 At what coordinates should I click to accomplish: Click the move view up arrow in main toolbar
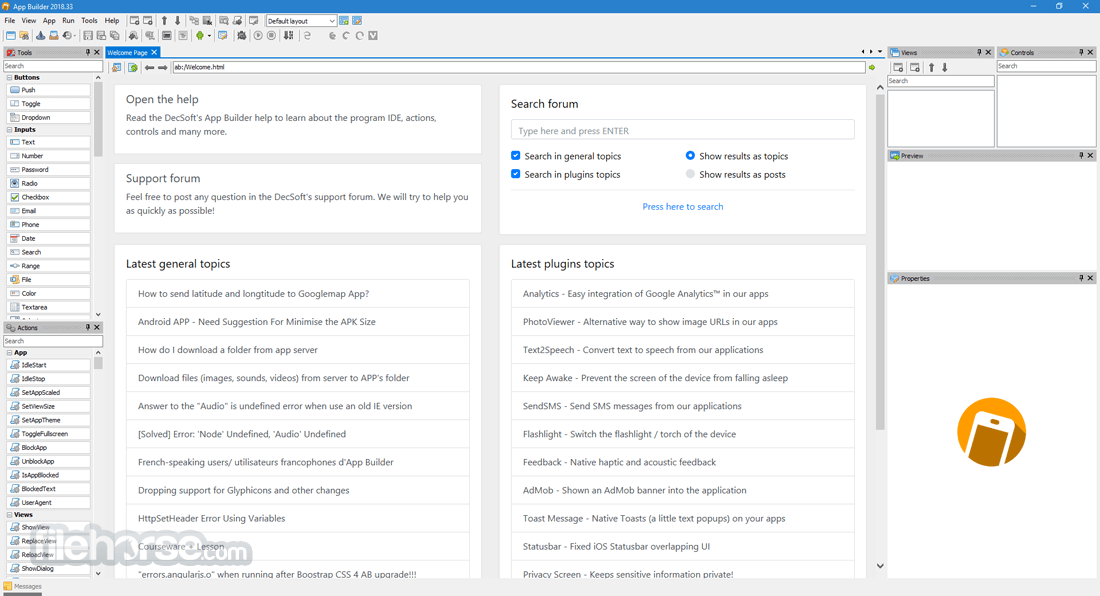pyautogui.click(x=164, y=21)
